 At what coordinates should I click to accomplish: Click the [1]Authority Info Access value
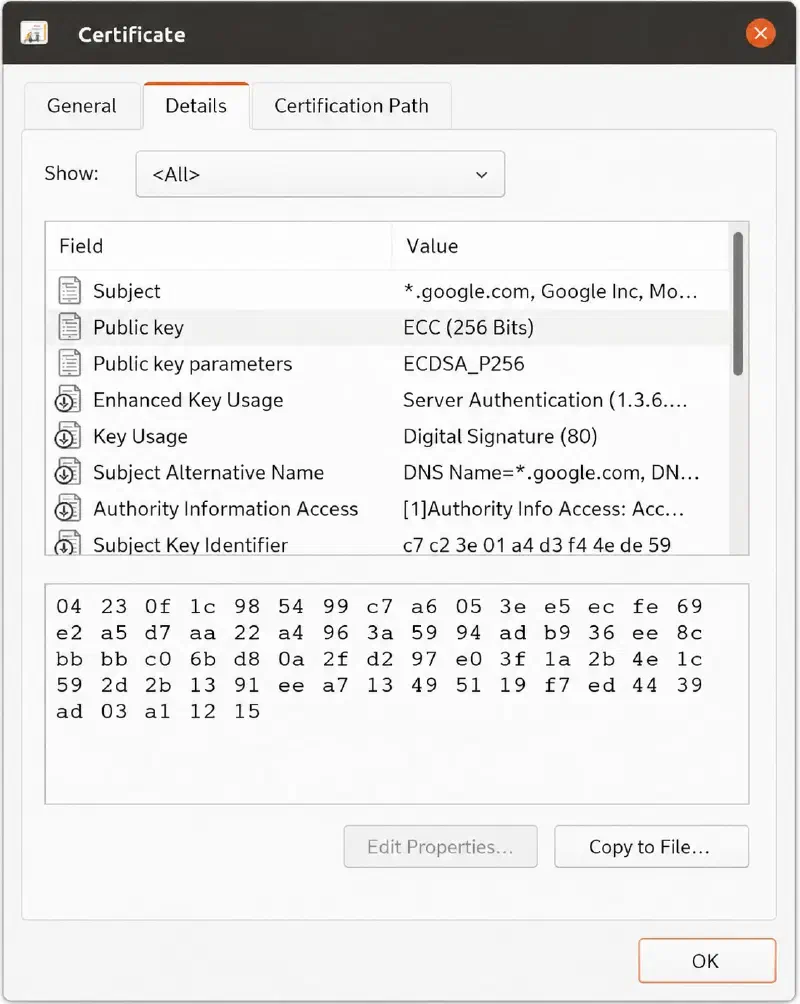click(544, 509)
